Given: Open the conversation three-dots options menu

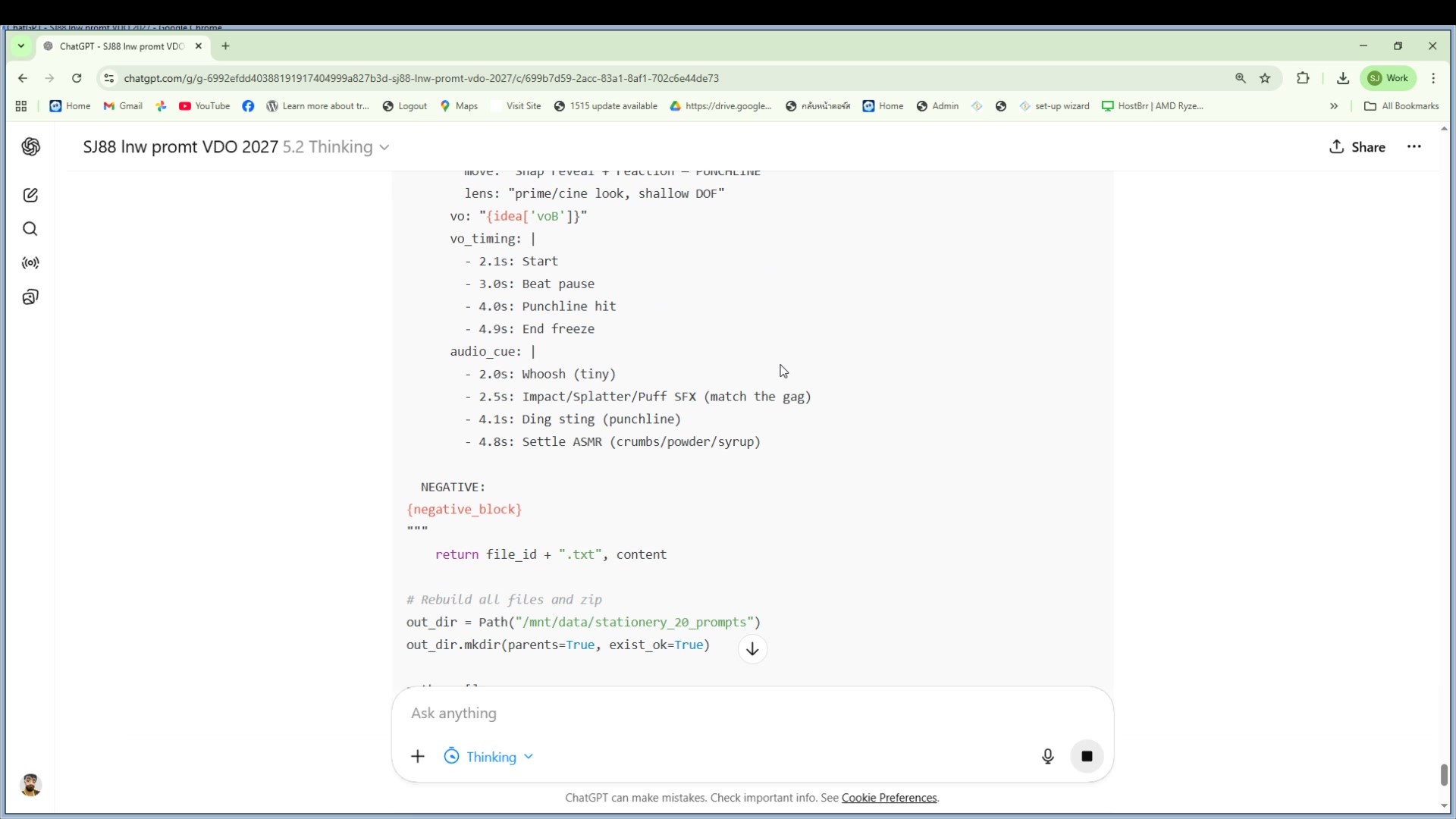Looking at the screenshot, I should click(1414, 147).
